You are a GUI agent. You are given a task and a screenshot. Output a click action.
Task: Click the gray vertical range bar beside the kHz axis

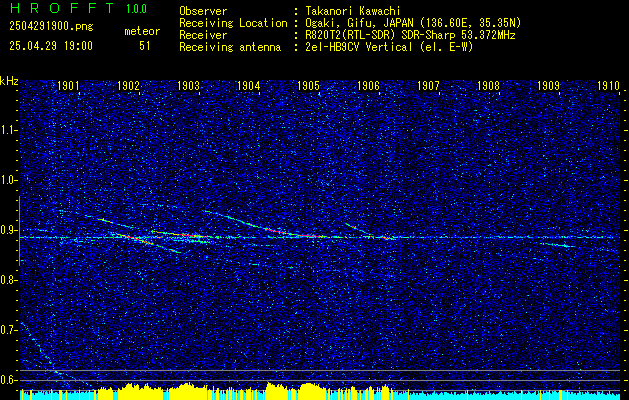pos(19,231)
